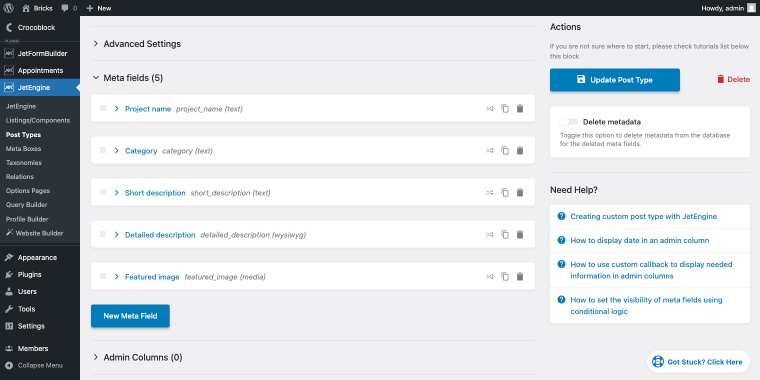The image size is (760, 380).
Task: Open the Options Pages submenu item
Action: [28, 191]
